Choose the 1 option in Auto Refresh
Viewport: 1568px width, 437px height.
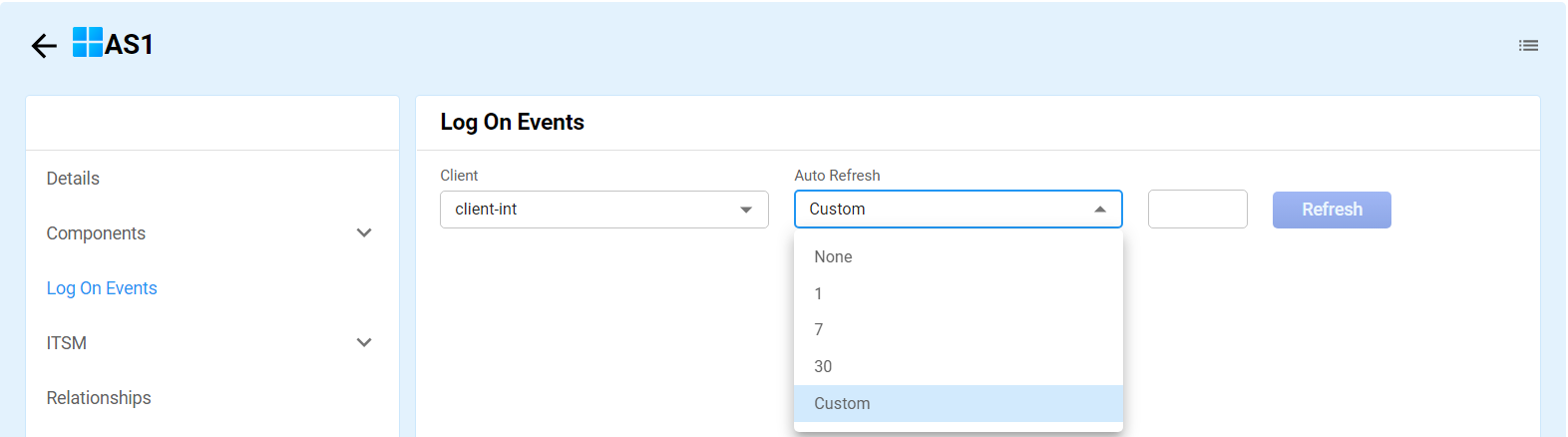(819, 294)
